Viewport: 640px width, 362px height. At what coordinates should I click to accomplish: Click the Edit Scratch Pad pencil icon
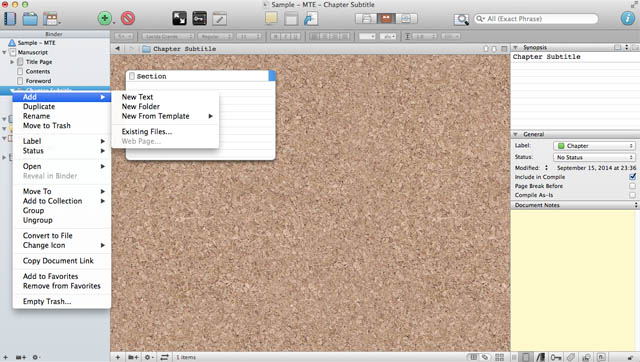[x=219, y=18]
